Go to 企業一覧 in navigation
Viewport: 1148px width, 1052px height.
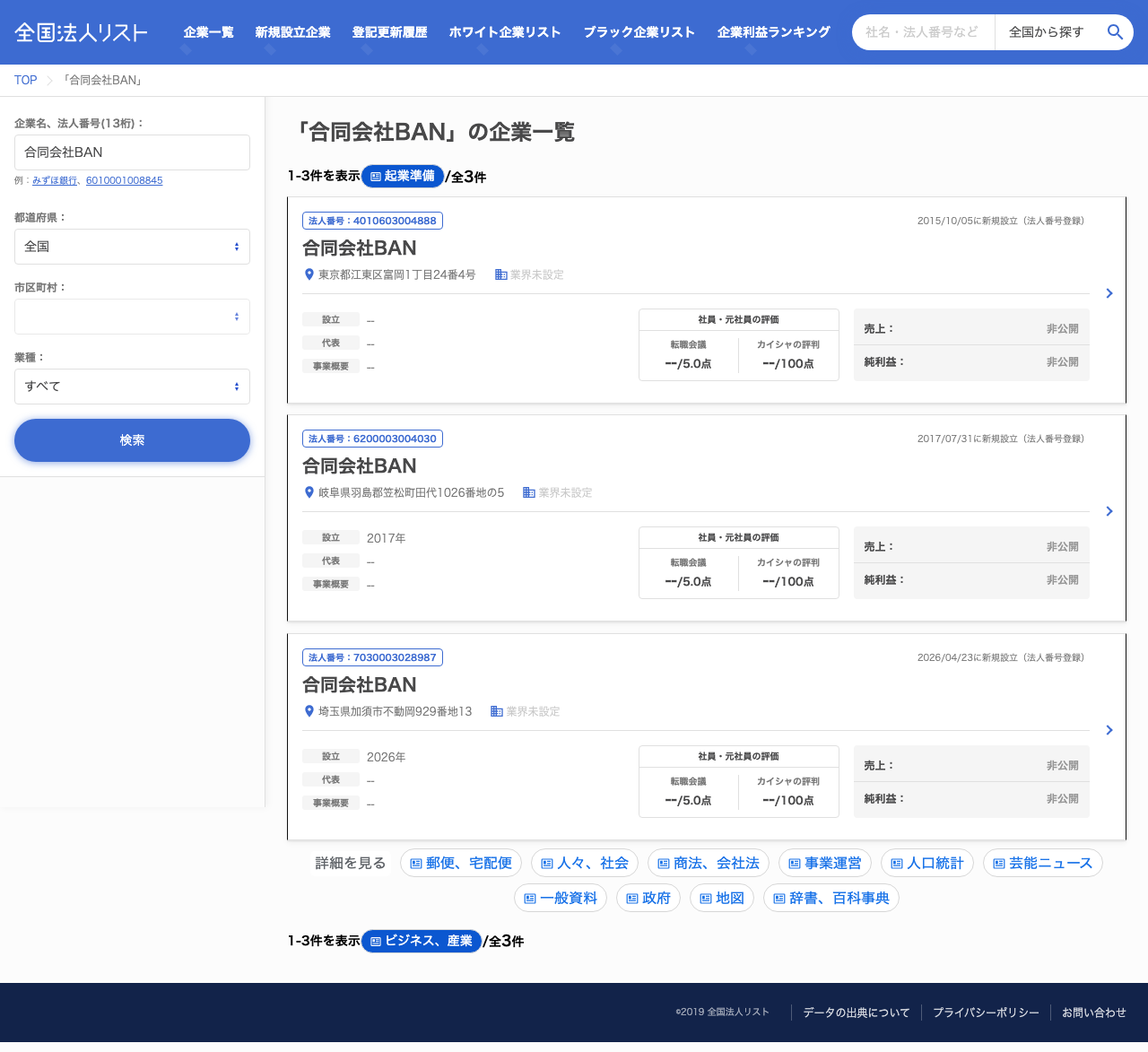208,32
